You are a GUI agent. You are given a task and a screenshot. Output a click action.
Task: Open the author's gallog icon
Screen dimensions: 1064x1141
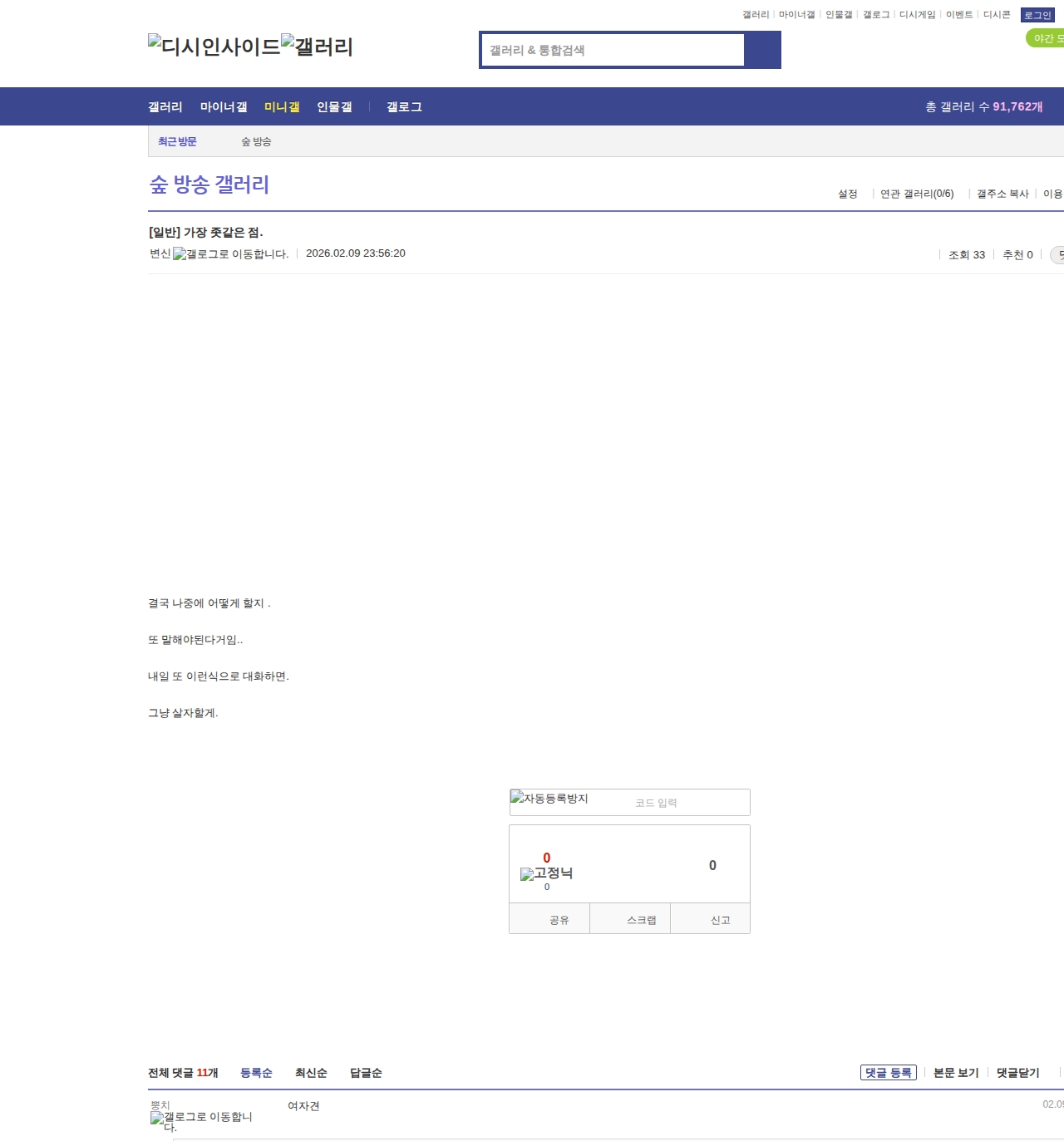pos(230,254)
